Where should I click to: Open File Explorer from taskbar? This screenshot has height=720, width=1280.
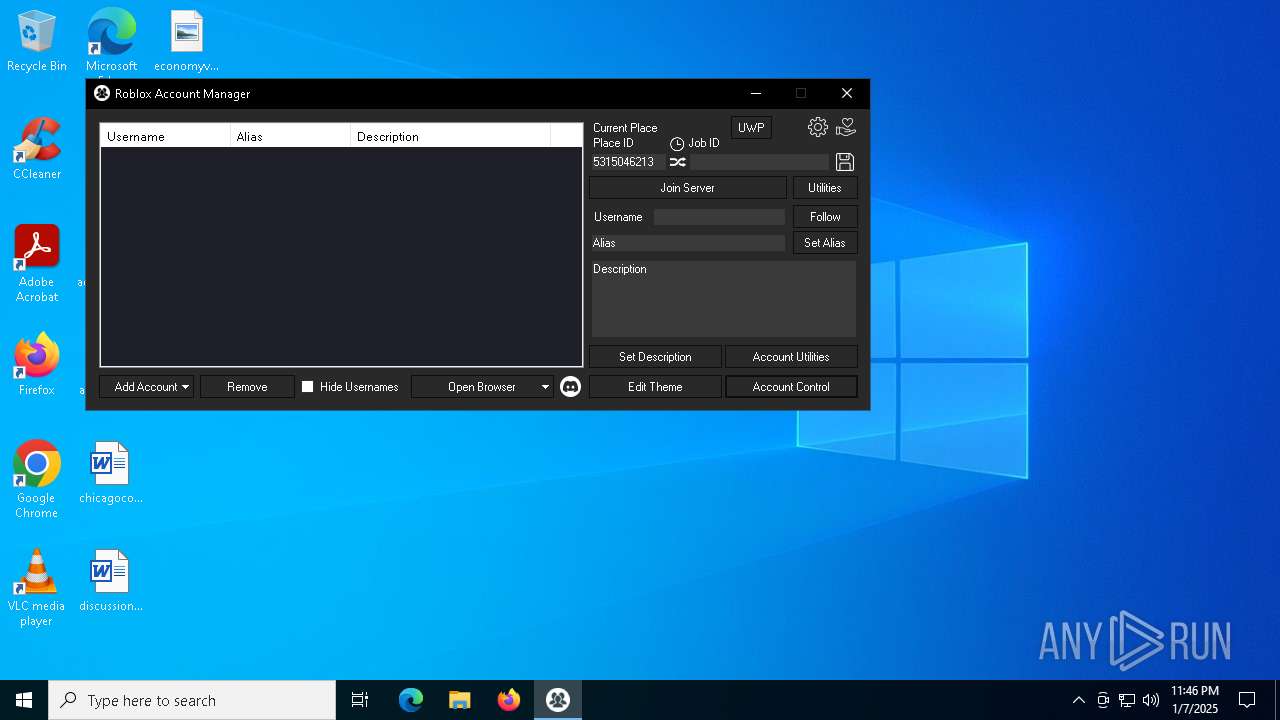tap(460, 700)
